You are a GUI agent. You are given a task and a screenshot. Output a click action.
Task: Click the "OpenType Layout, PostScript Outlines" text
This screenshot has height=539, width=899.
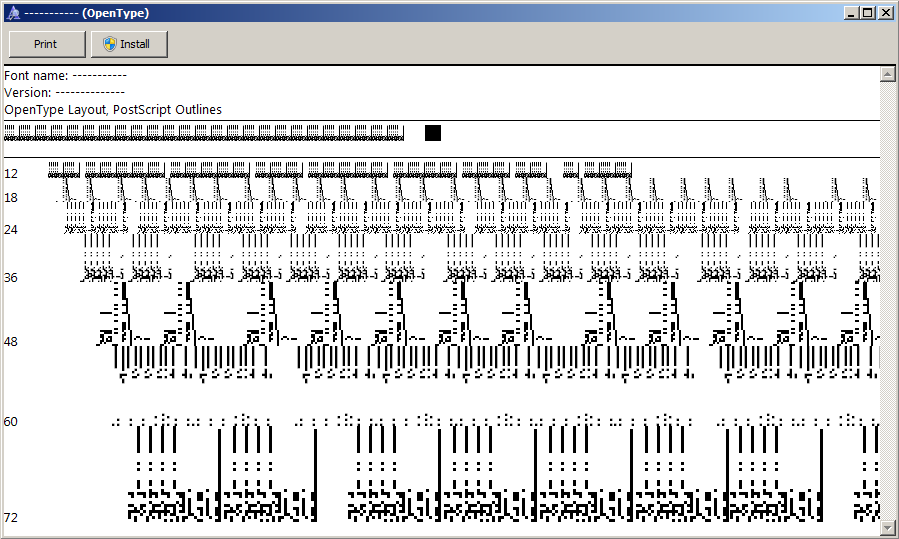(113, 109)
